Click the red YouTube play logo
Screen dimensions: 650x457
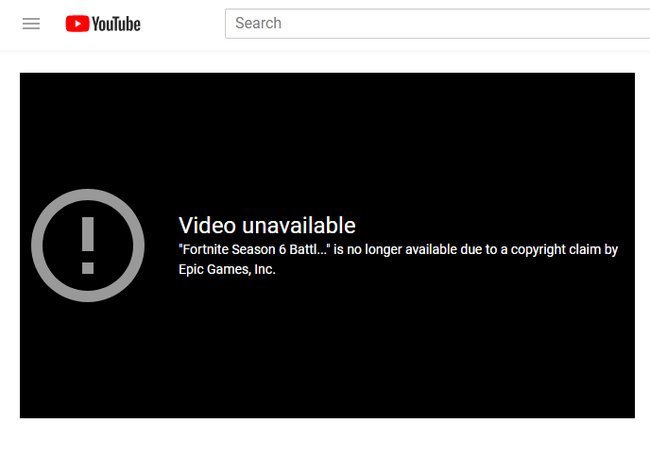click(x=77, y=24)
